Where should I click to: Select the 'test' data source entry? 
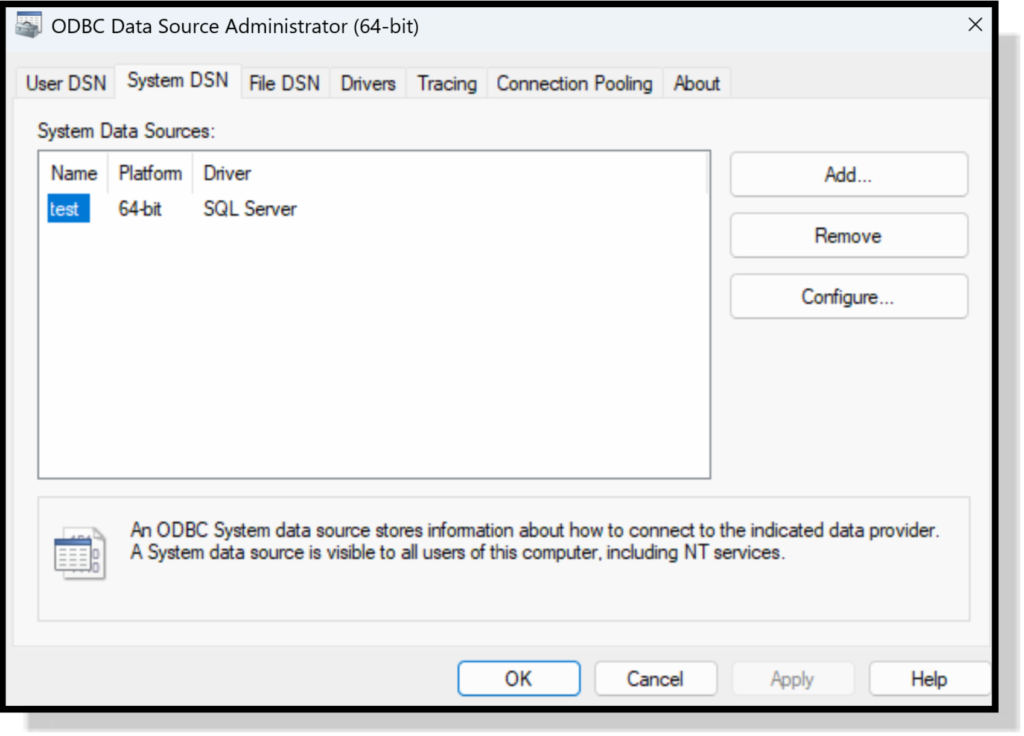pos(65,210)
